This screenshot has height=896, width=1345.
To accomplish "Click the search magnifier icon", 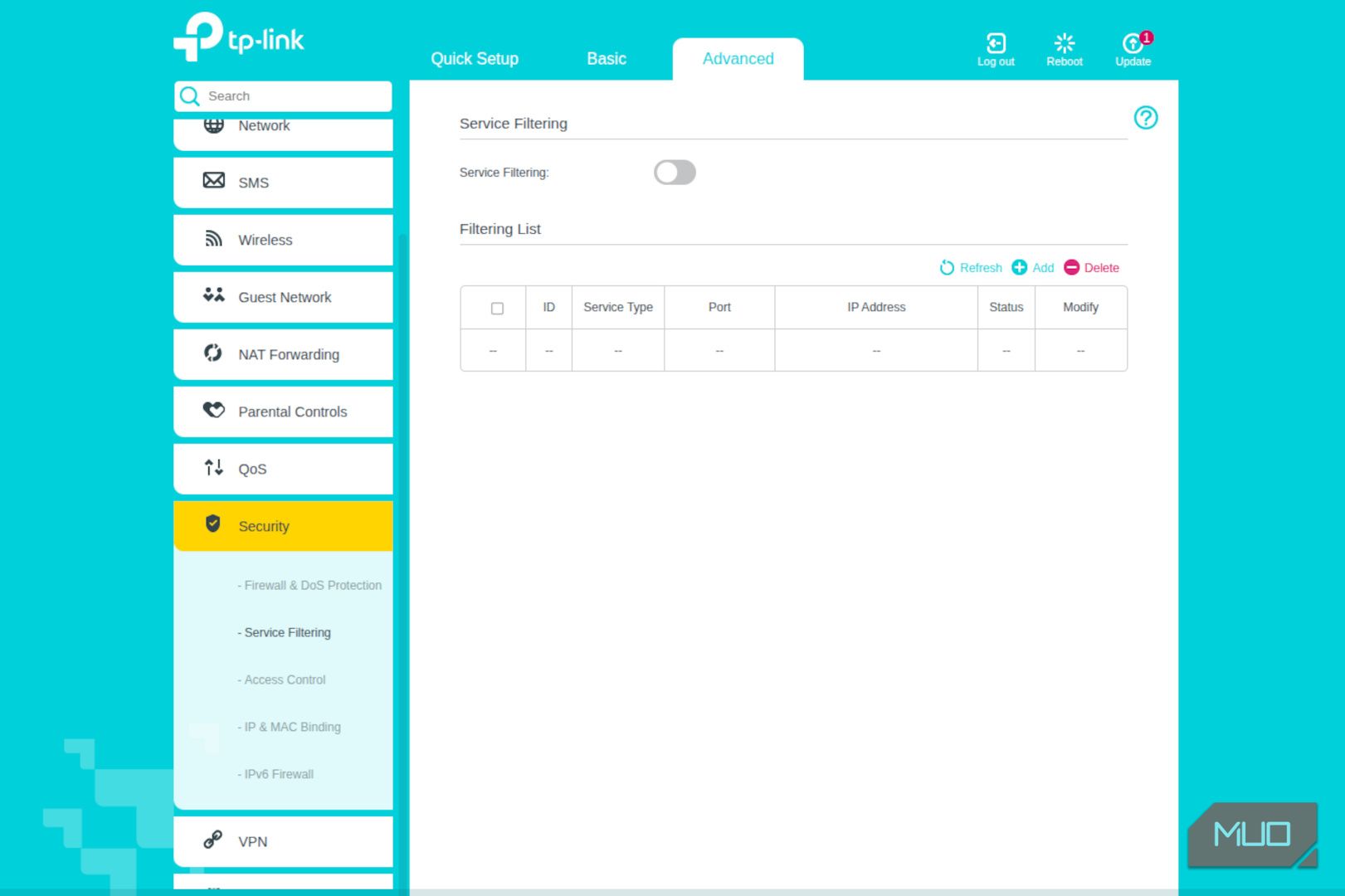I will (190, 96).
